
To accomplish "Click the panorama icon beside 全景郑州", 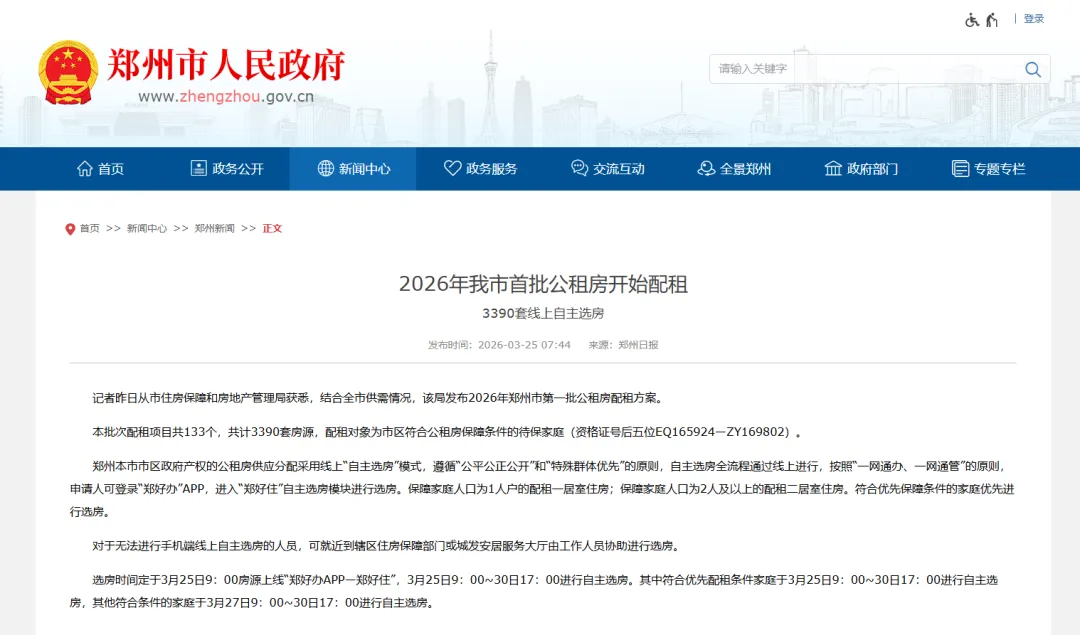I will coord(706,168).
